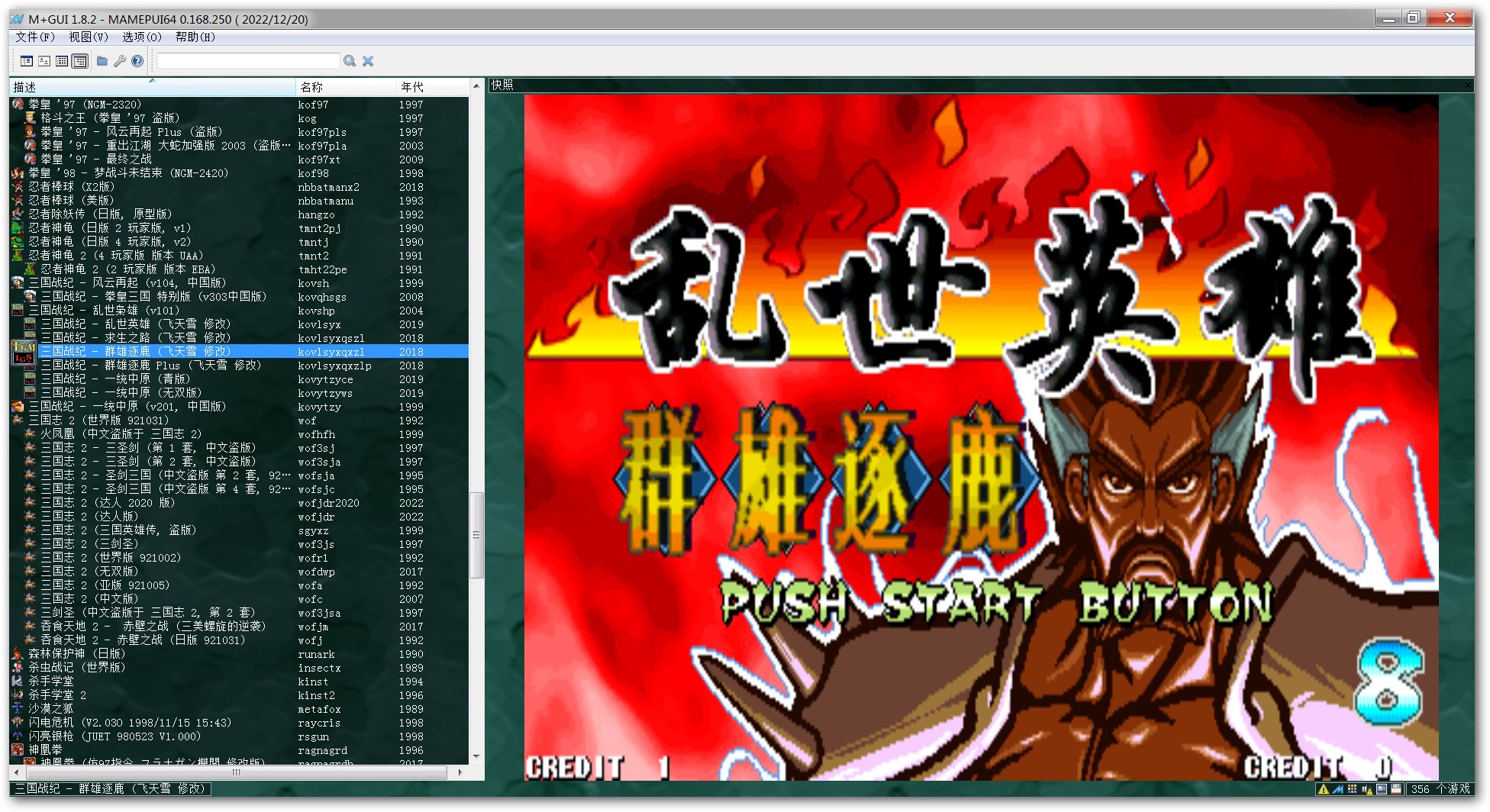The height and width of the screenshot is (812, 1490).
Task: Switch to the details list view icon
Action: pos(62,61)
